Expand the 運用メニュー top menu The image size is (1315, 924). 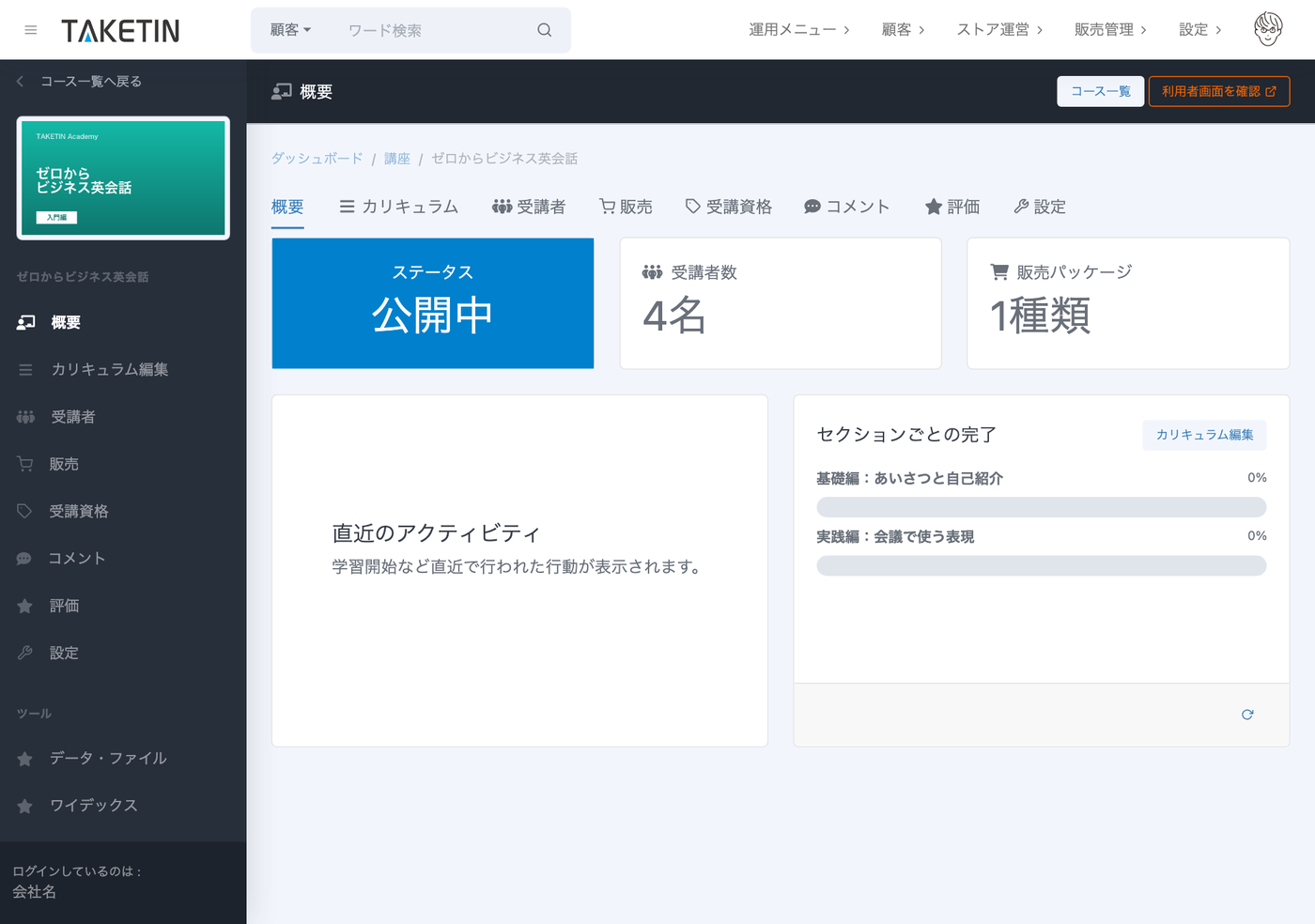[798, 30]
